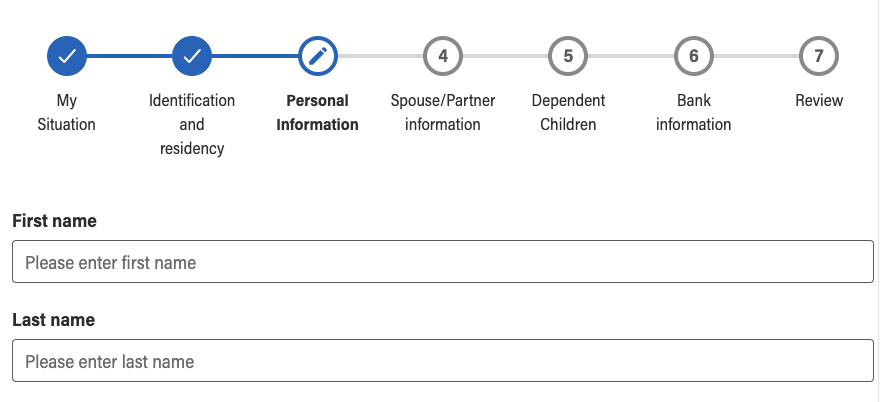Focus the last name text field

click(x=443, y=361)
